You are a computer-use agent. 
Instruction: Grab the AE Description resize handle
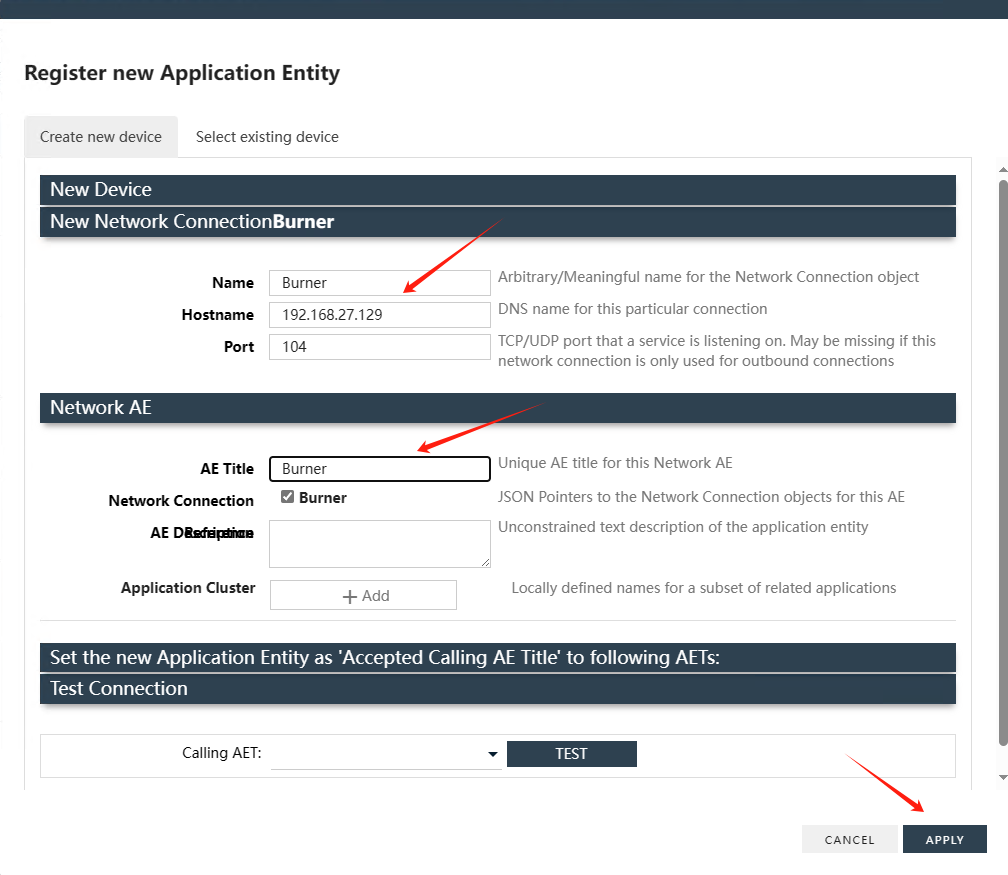click(x=485, y=562)
